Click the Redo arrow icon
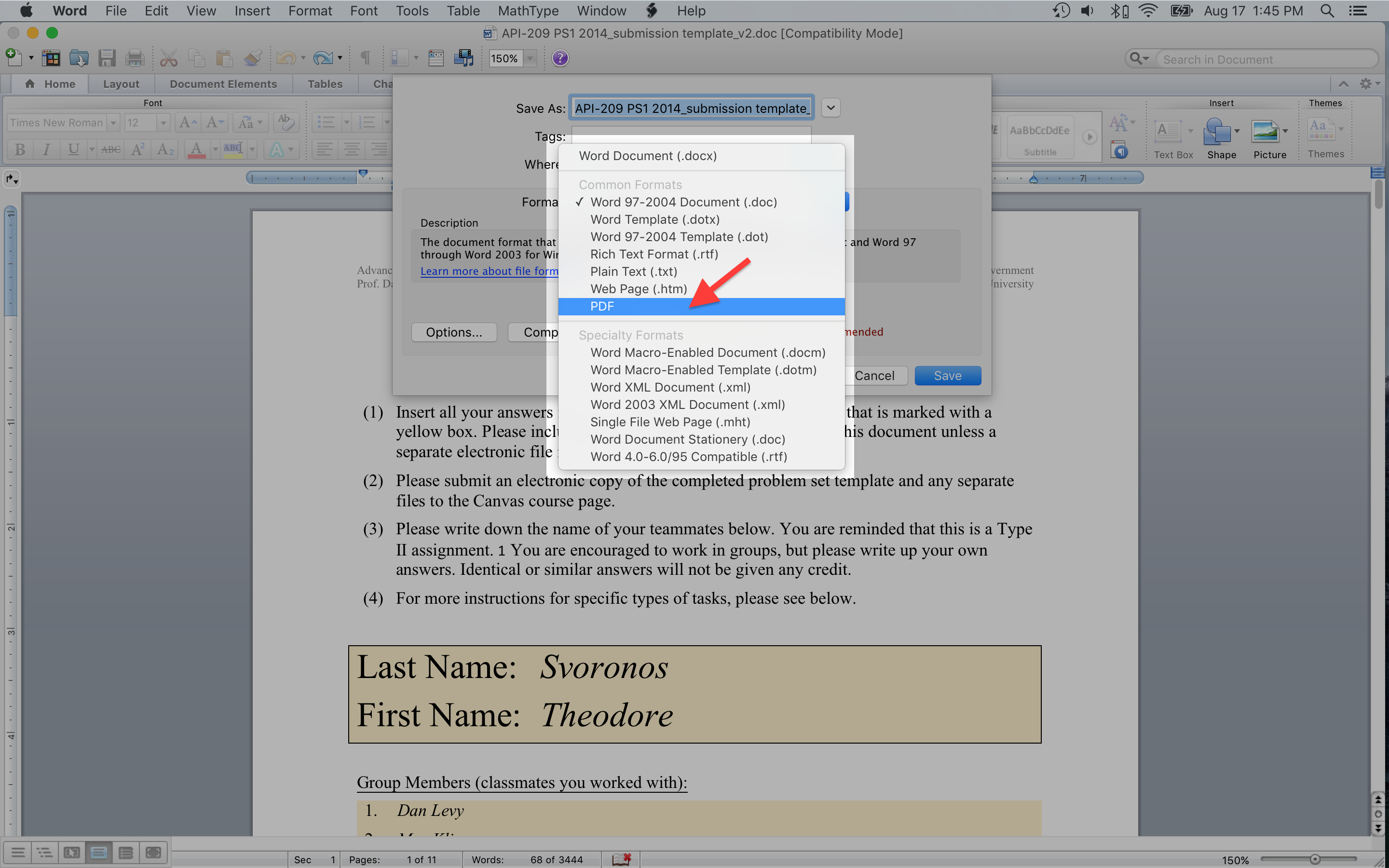The width and height of the screenshot is (1389, 868). click(x=323, y=58)
